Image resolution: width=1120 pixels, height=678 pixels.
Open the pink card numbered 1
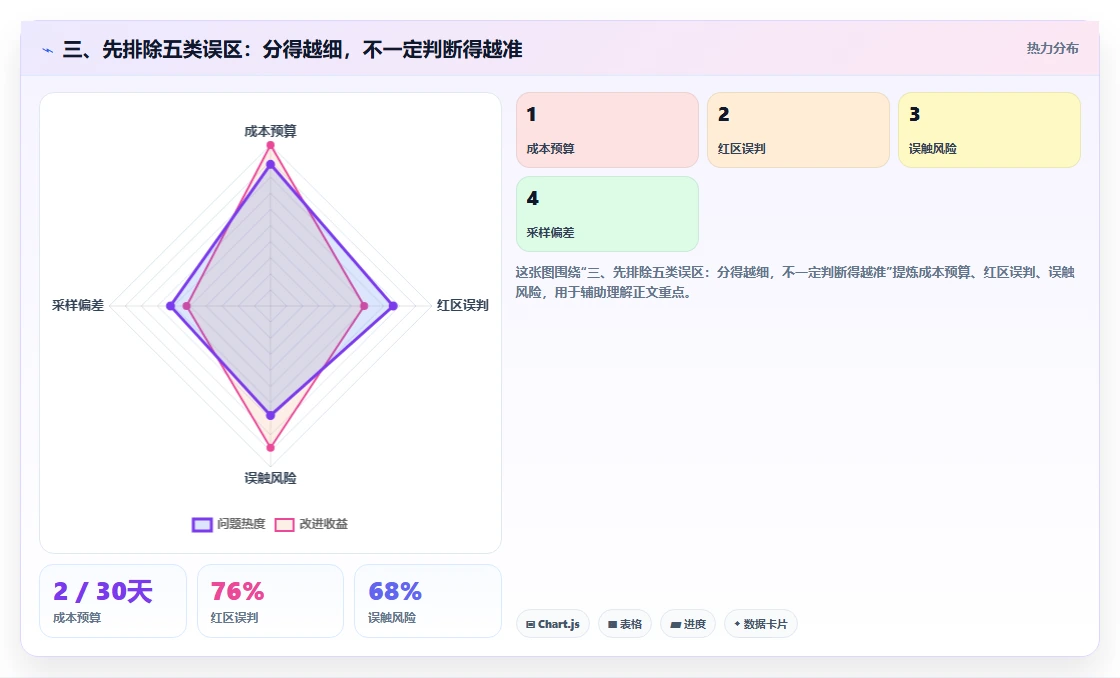607,130
